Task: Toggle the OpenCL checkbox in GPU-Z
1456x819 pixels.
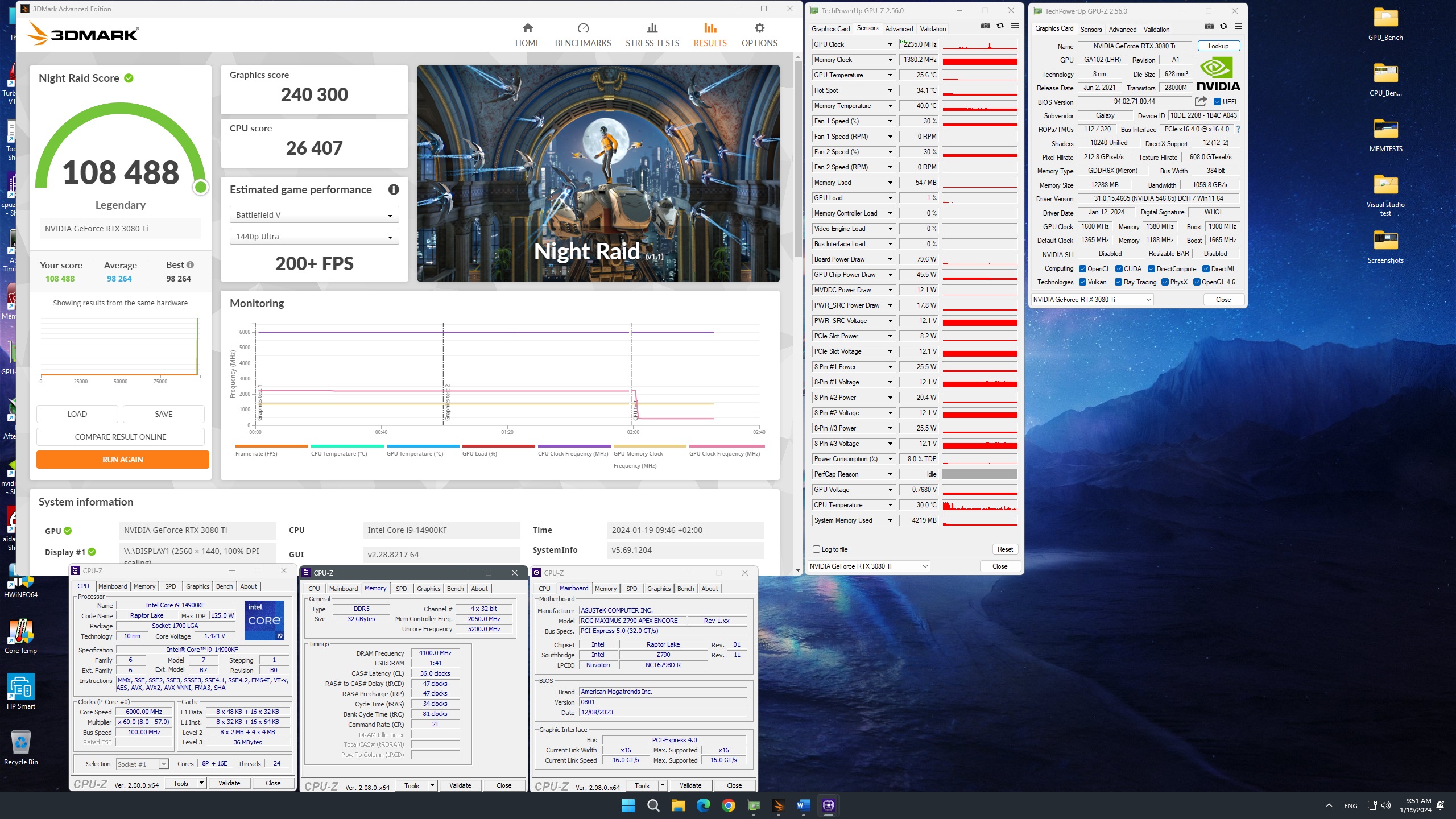Action: coord(1082,269)
